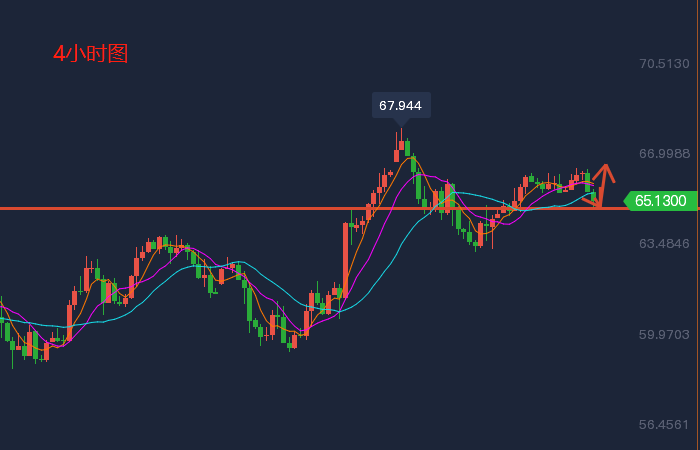
Task: Click the 70.5130 price axis label
Action: [664, 64]
